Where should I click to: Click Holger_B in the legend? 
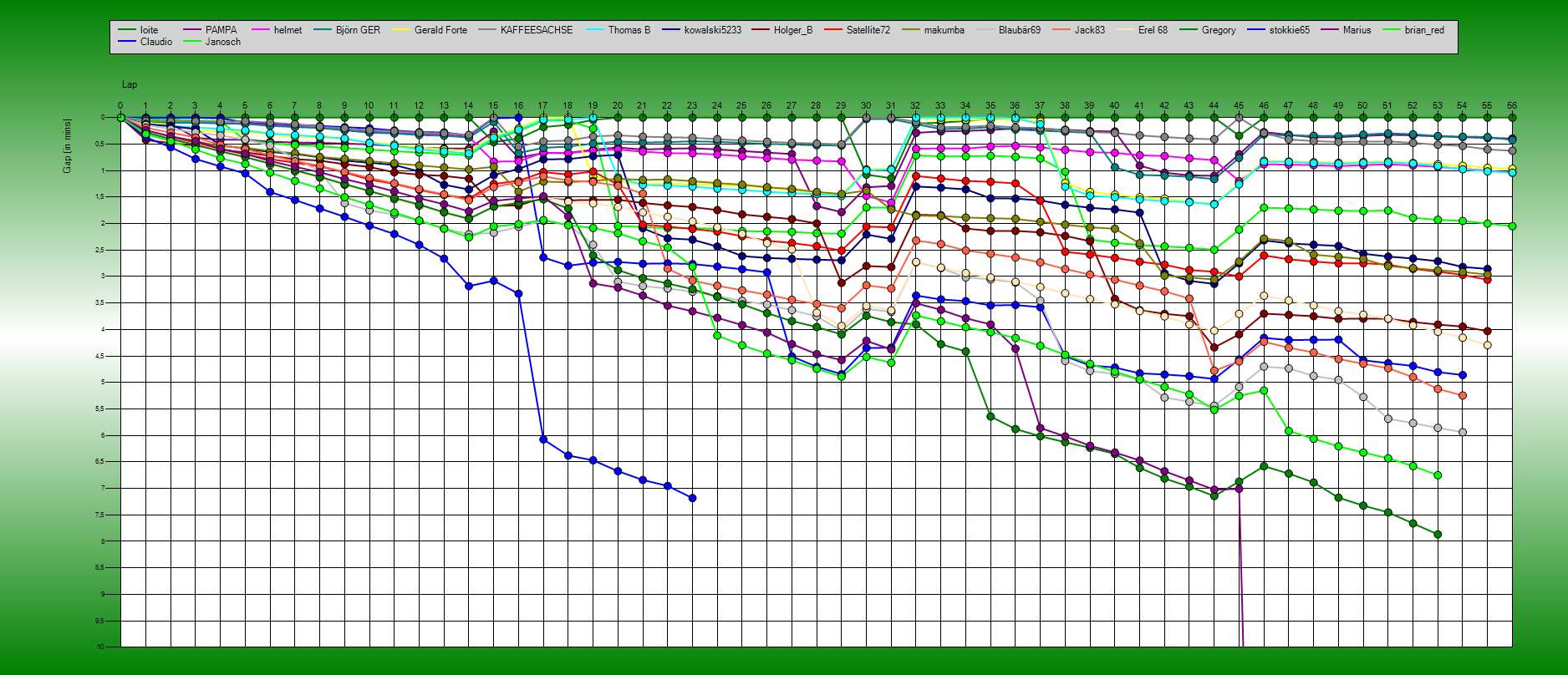(792, 30)
